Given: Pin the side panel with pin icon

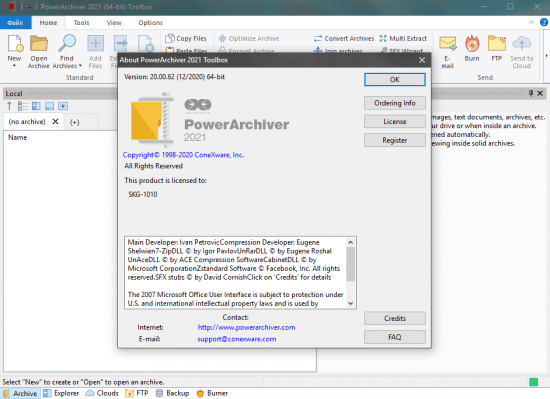Looking at the screenshot, I should [x=531, y=93].
